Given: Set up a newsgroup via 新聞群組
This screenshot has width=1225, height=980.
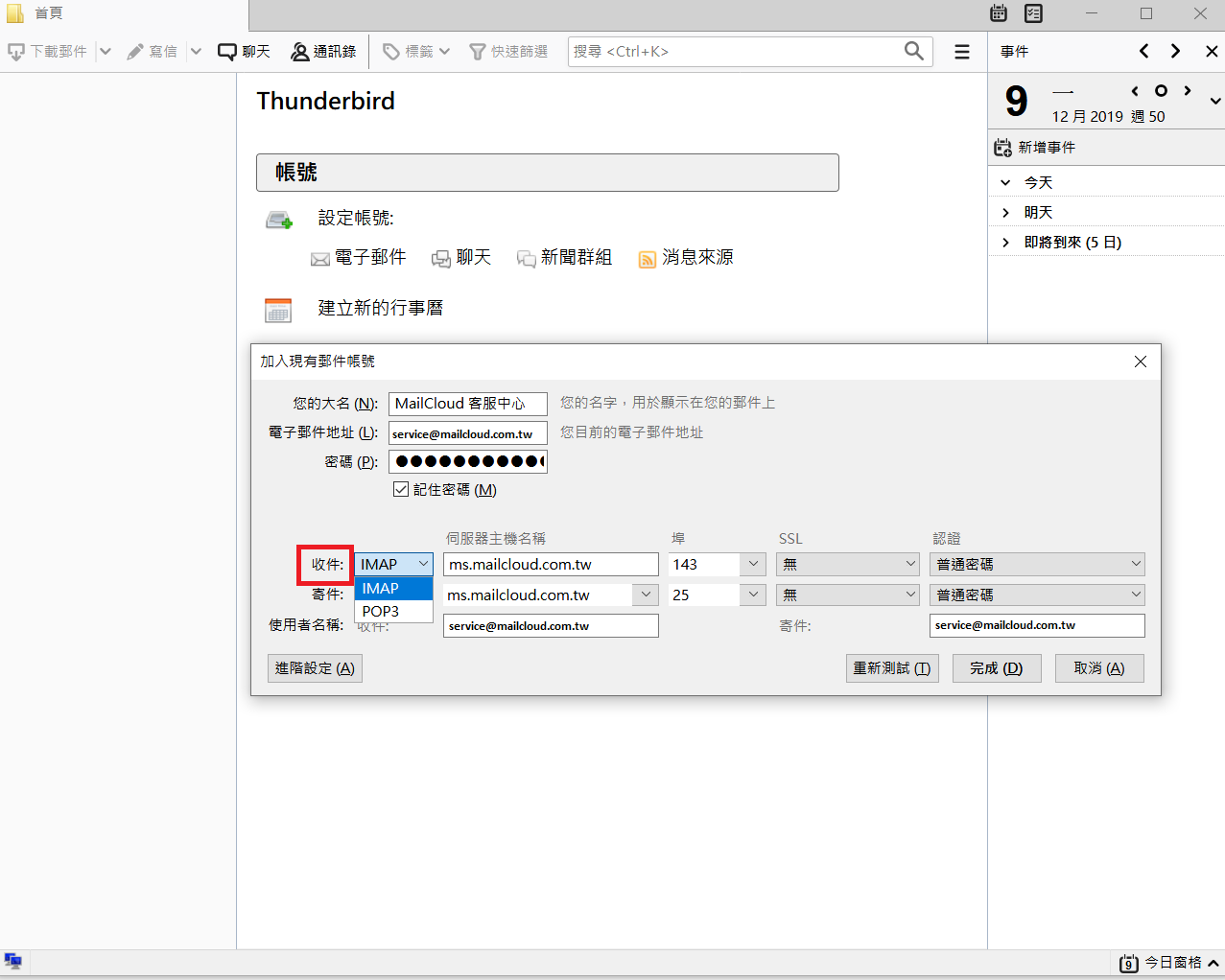Looking at the screenshot, I should coord(564,258).
